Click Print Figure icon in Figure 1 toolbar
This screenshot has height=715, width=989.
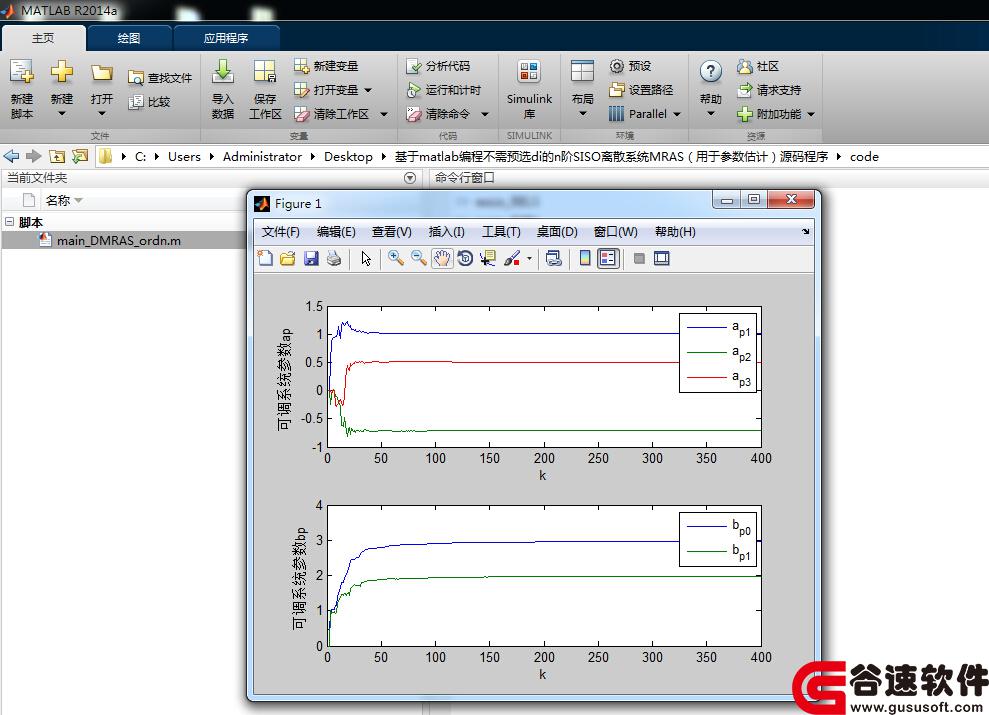[x=334, y=258]
